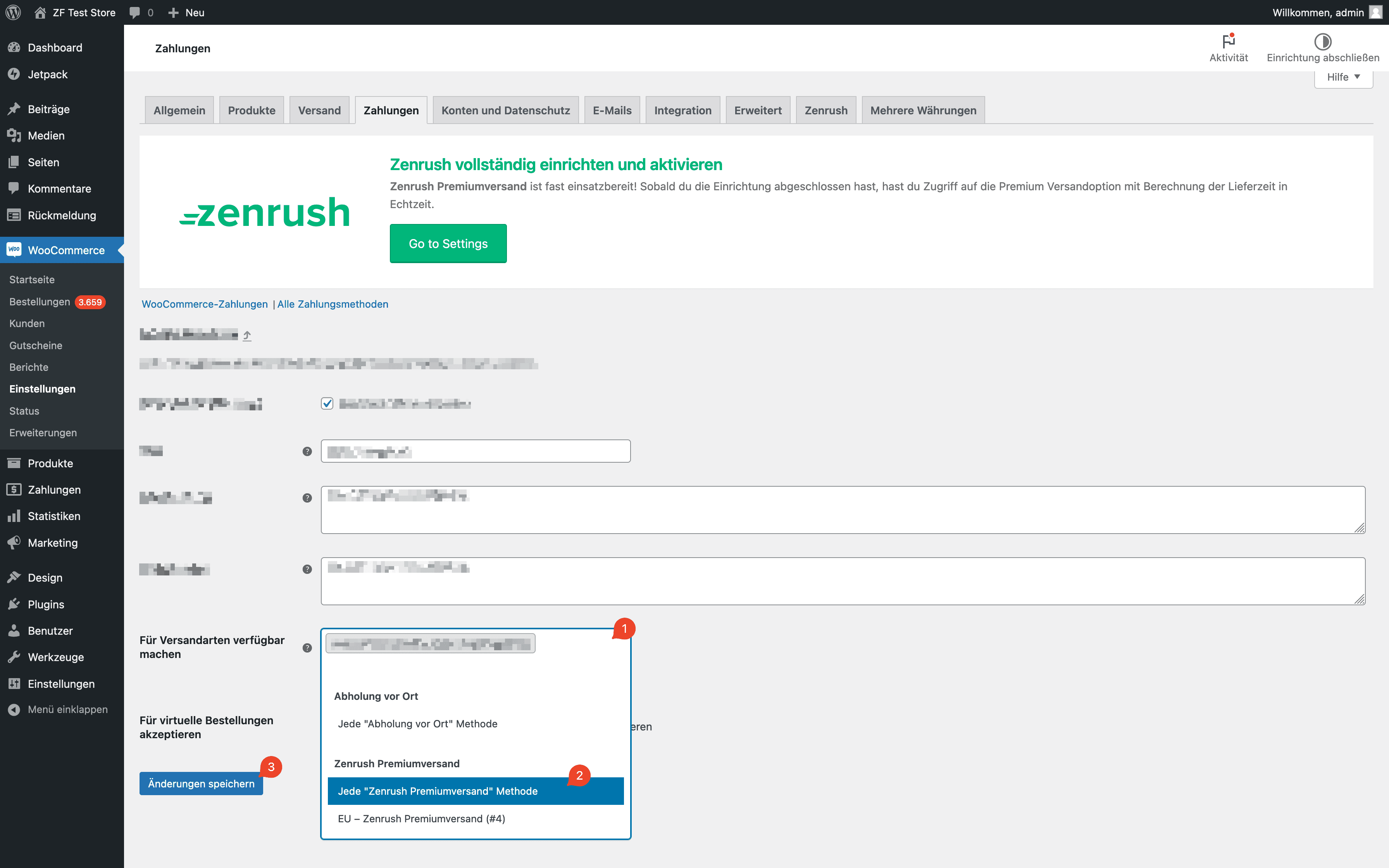Screen dimensions: 1389x868
Task: Open Bestellungen submenu with 3.659 badge
Action: pyautogui.click(x=57, y=301)
